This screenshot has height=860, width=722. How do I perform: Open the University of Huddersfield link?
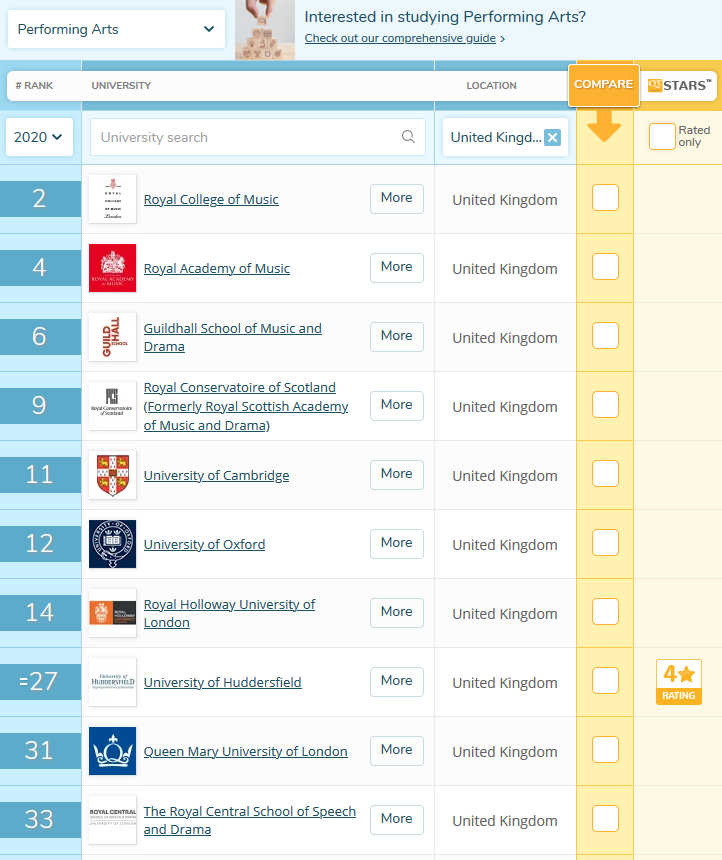222,682
